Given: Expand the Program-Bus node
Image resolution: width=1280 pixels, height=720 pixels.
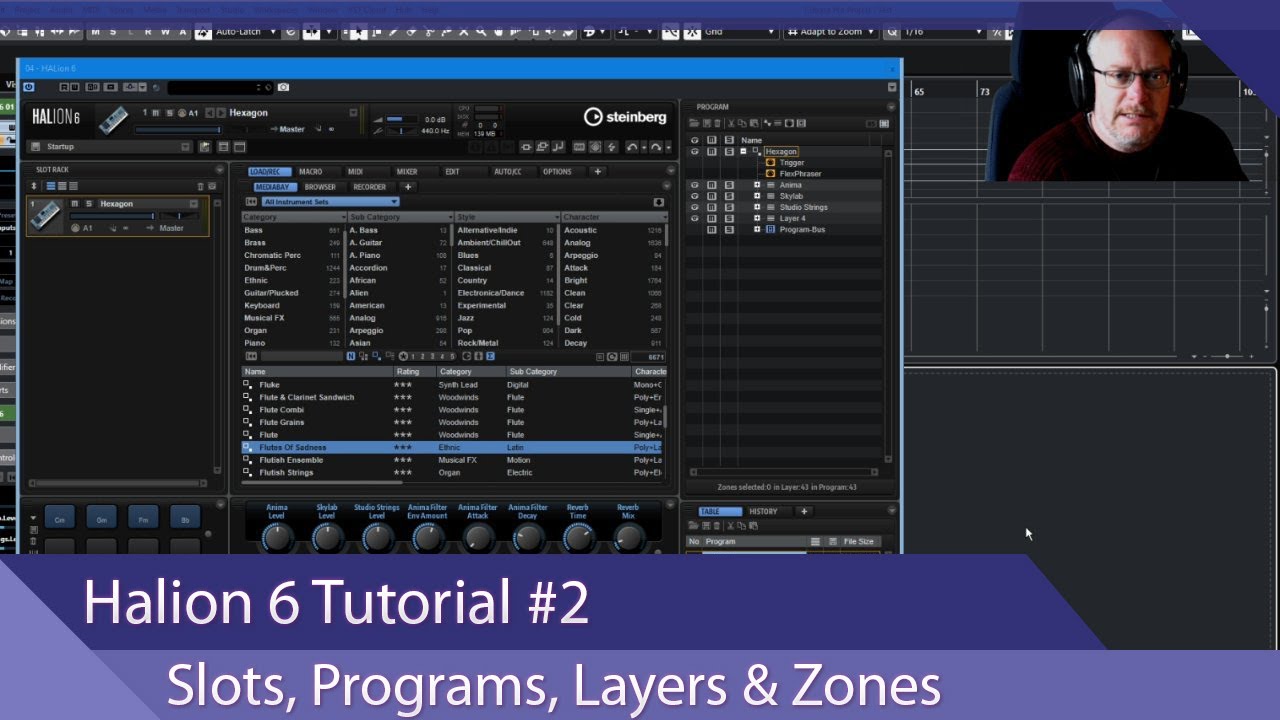Looking at the screenshot, I should coord(757,229).
